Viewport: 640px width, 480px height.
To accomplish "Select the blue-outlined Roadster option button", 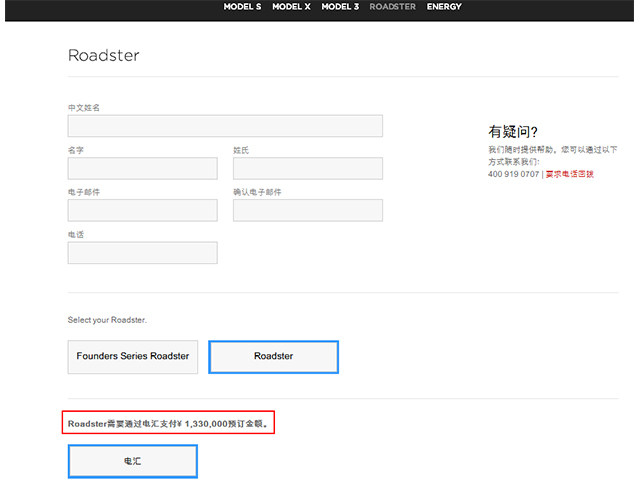I will click(273, 356).
